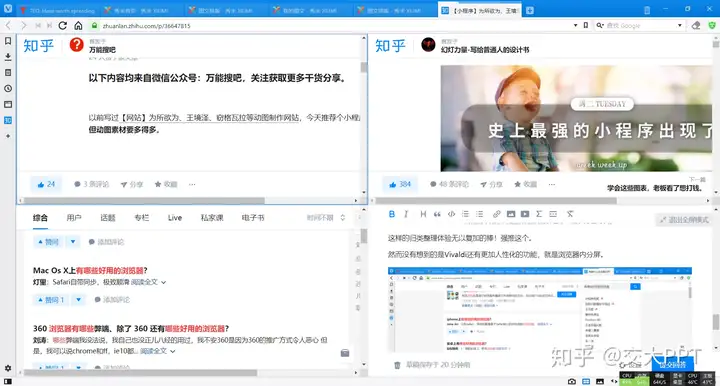Open the closed tabs trash icon
Image resolution: width=720 pixels, height=386 pixels.
[x=647, y=10]
